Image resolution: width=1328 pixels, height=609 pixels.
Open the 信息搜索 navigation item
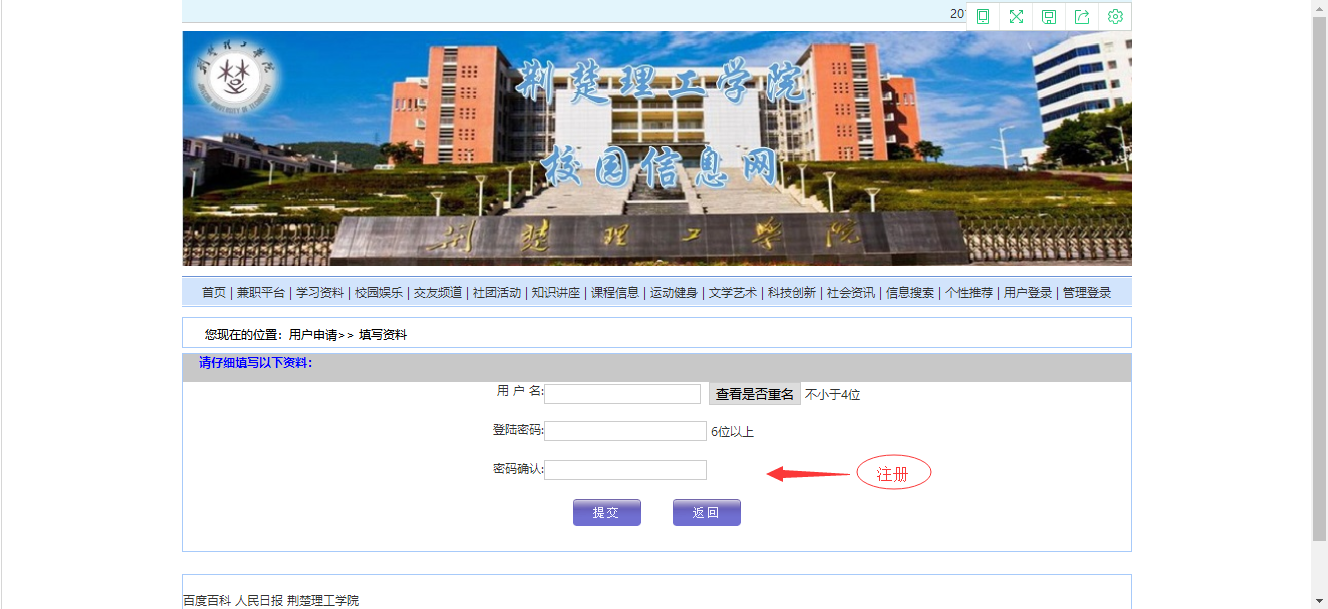(x=910, y=293)
